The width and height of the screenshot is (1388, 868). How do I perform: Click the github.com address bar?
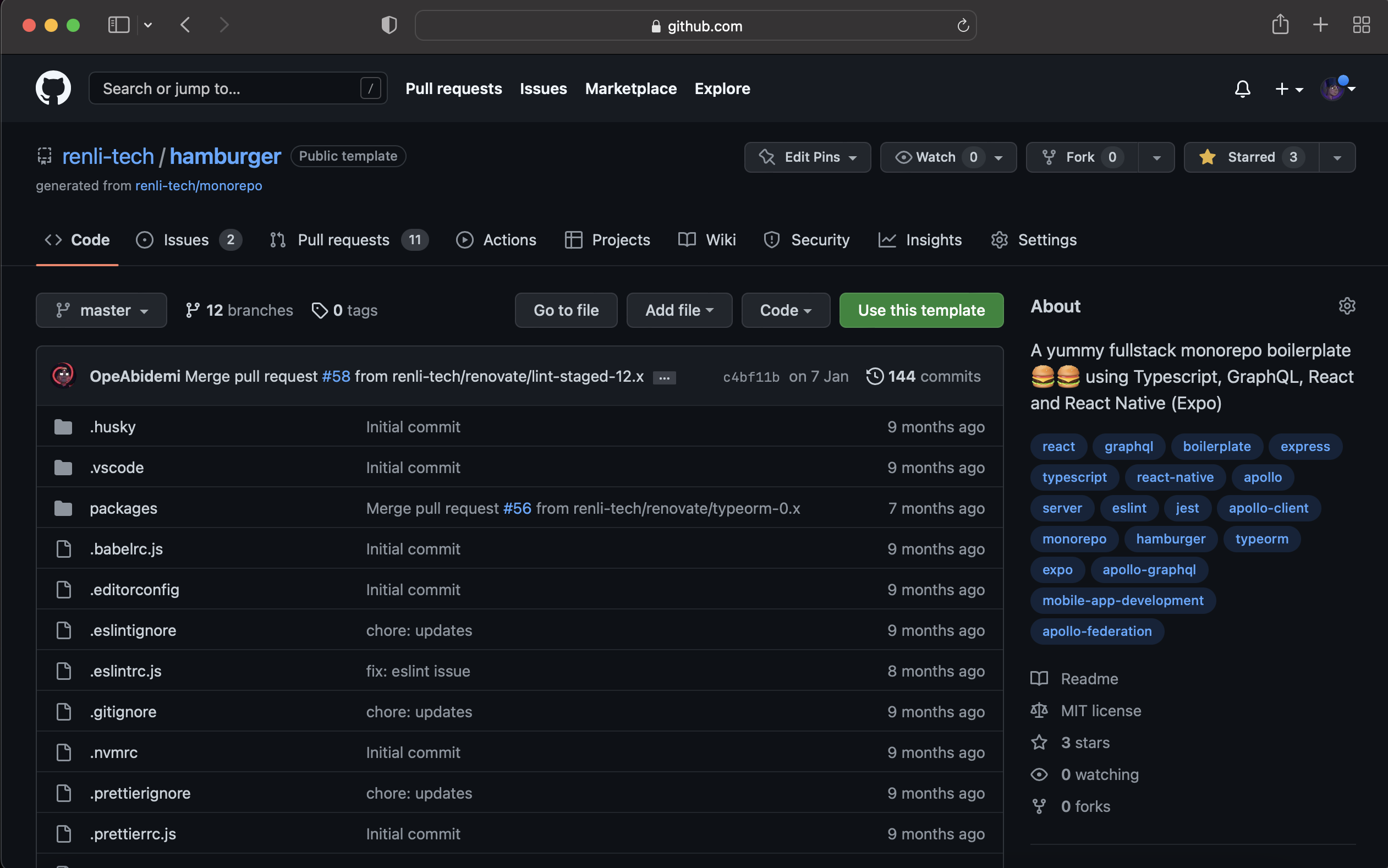click(x=695, y=26)
